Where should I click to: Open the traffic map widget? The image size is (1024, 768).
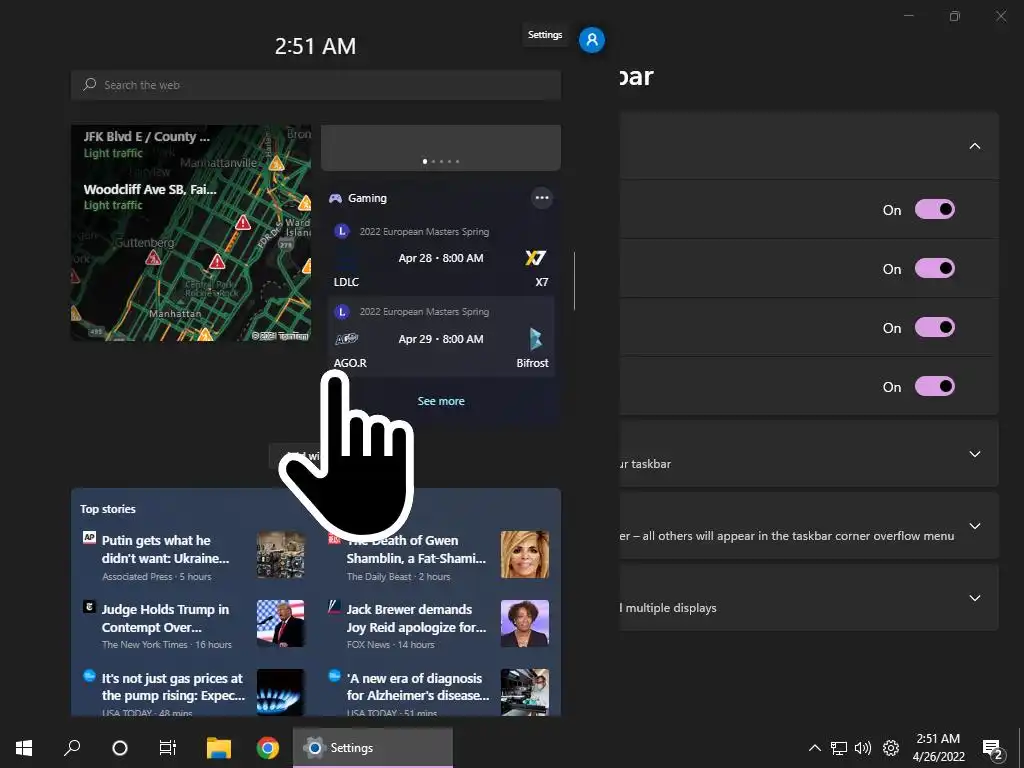[191, 232]
